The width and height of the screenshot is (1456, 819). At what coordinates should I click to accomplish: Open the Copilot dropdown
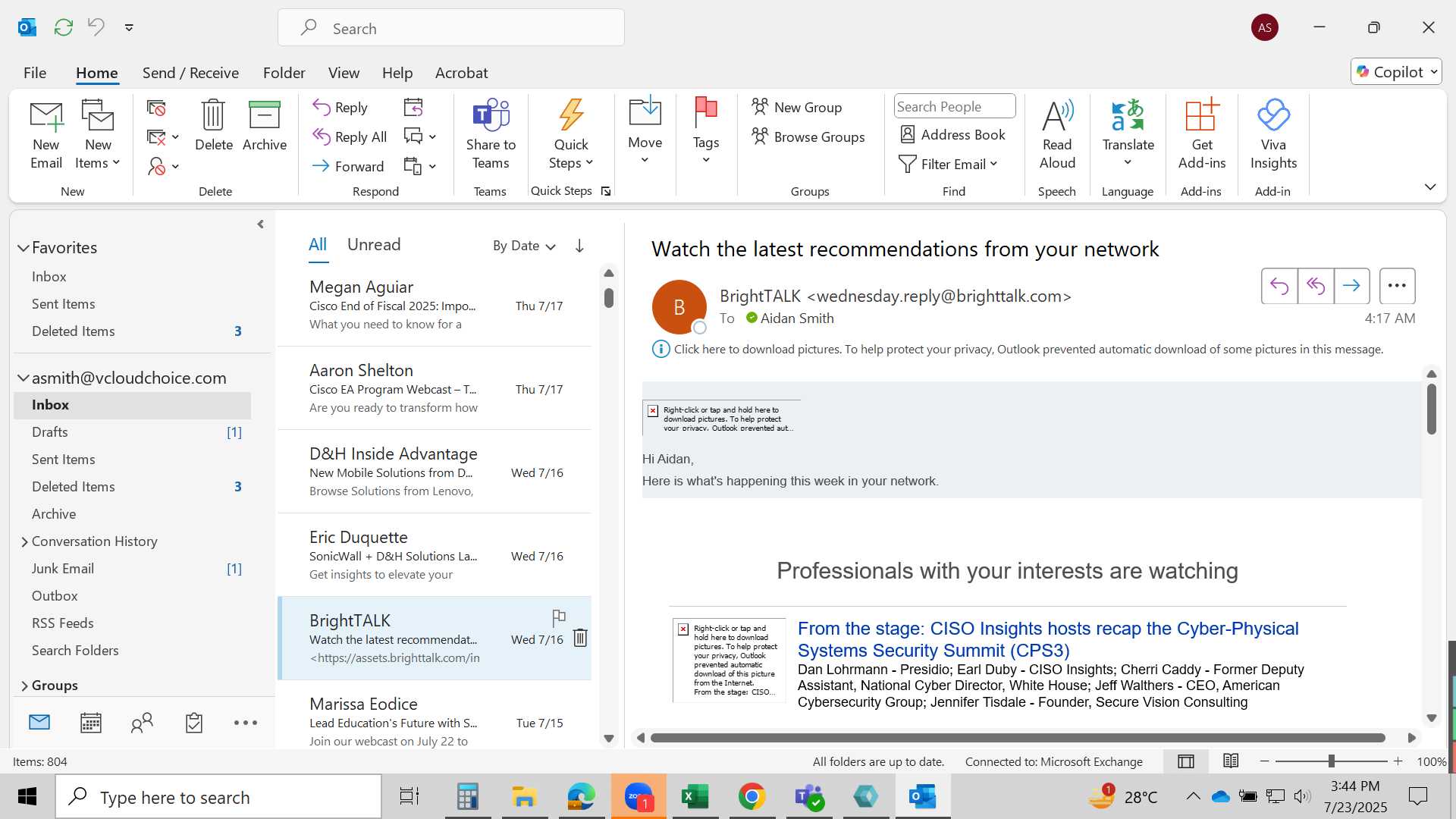click(x=1396, y=71)
